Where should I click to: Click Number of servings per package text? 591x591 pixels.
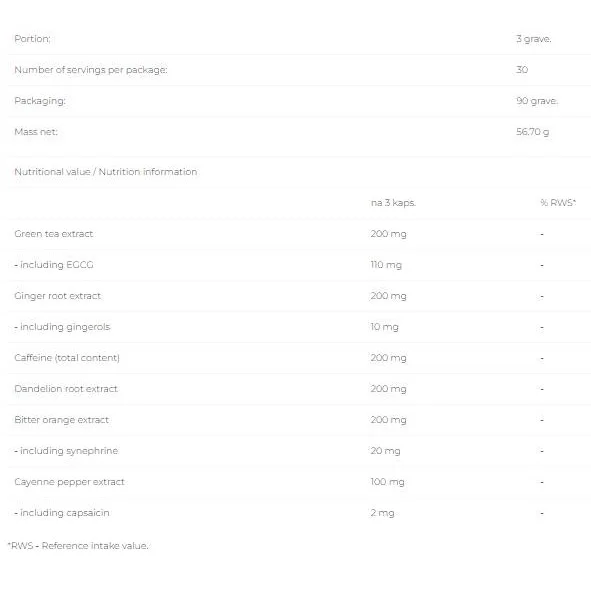coord(91,70)
